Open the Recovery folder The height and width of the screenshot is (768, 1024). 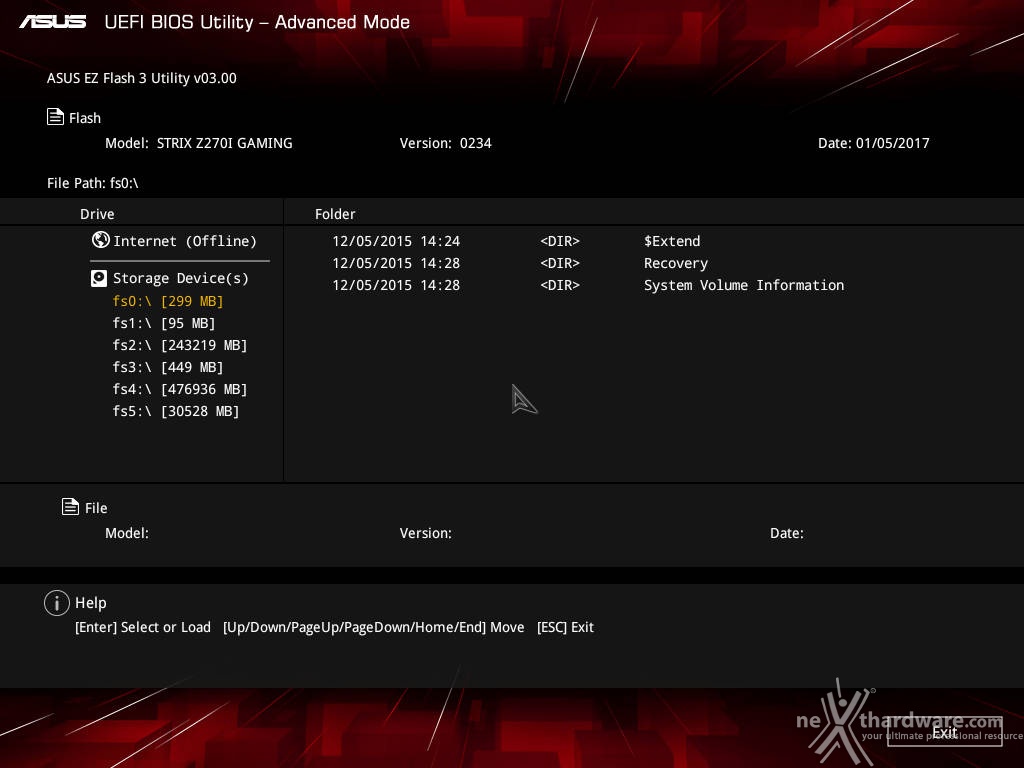(676, 263)
